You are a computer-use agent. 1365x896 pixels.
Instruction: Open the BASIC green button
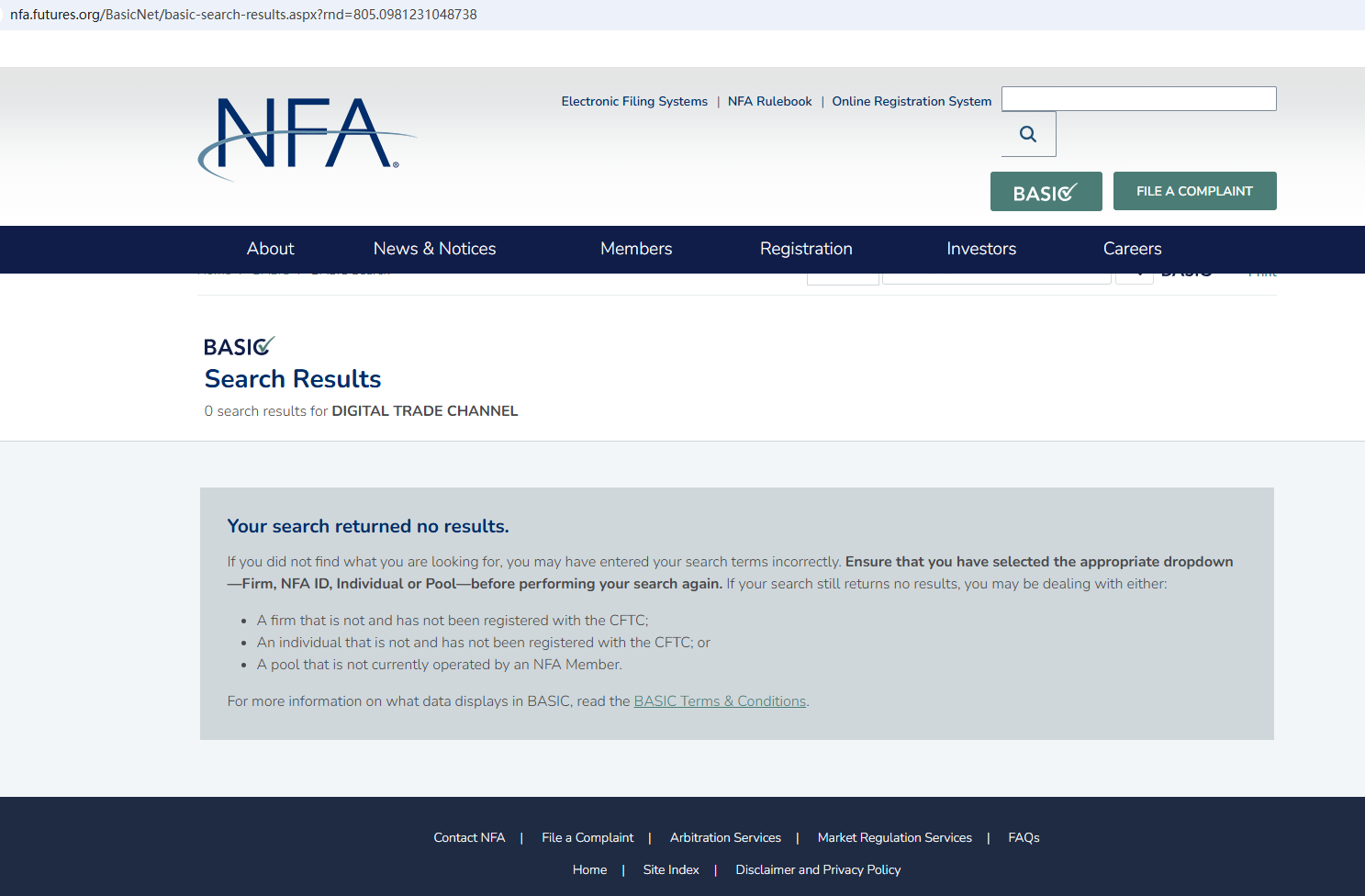(1046, 191)
